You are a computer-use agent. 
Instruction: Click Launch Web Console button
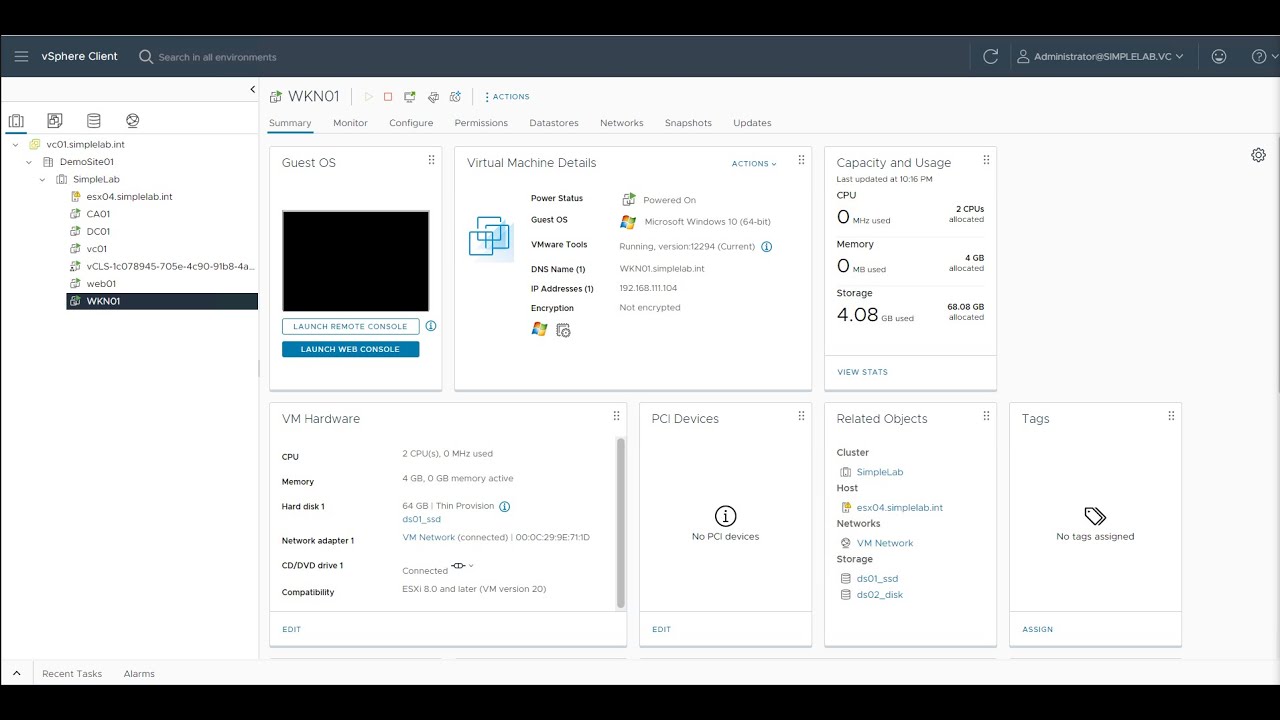click(350, 349)
